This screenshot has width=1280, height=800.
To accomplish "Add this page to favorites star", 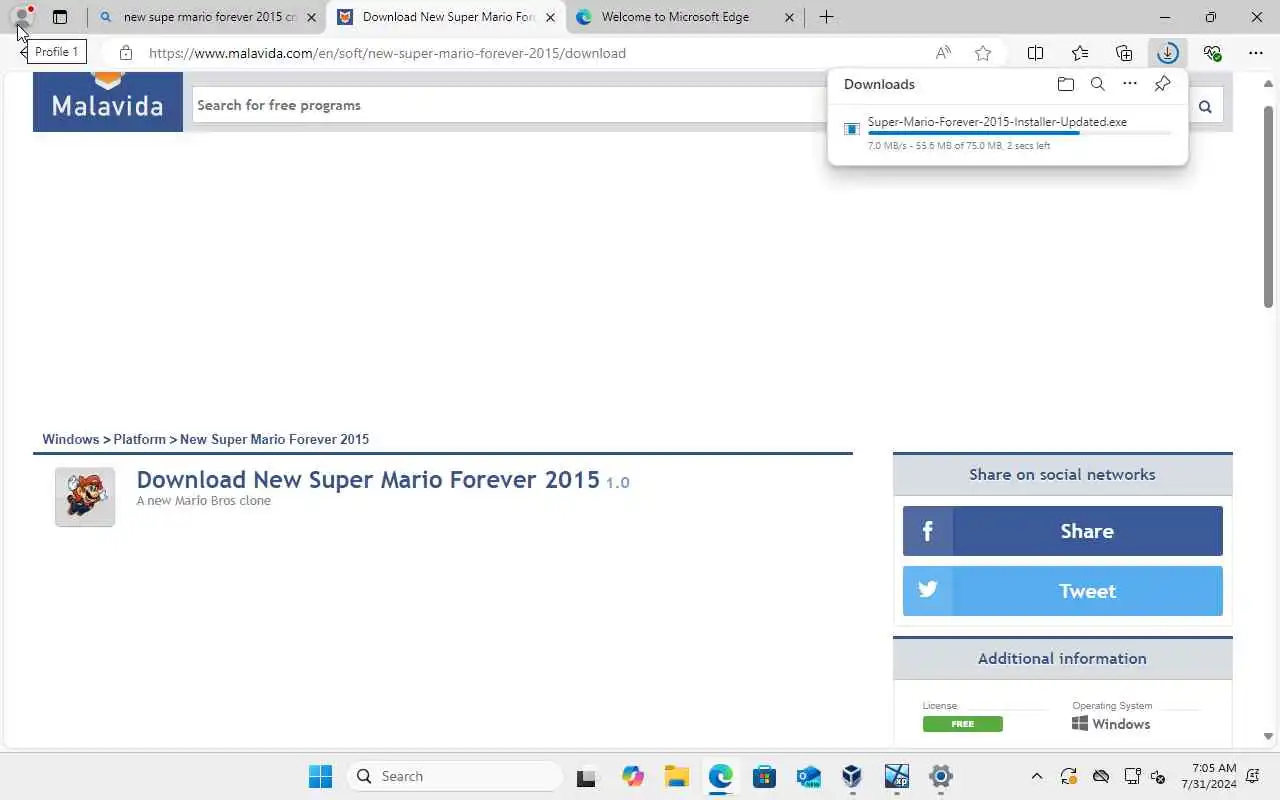I will pyautogui.click(x=983, y=53).
